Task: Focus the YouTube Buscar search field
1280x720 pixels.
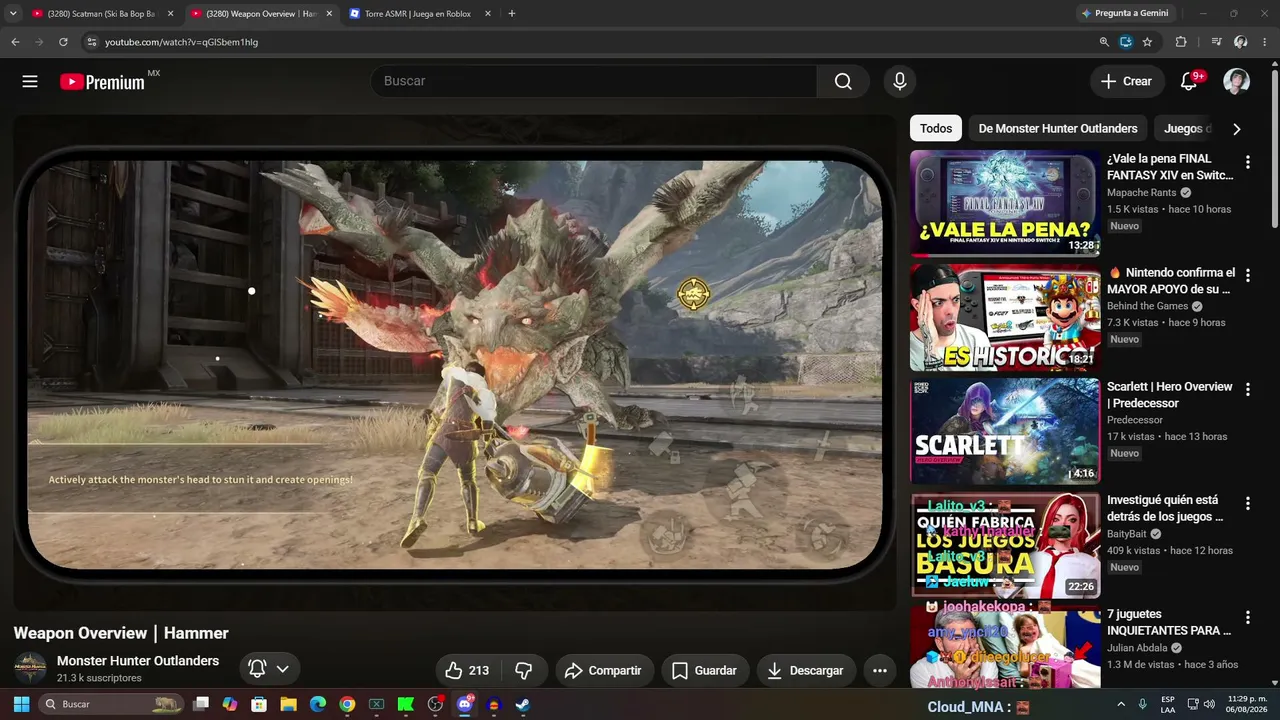Action: pyautogui.click(x=594, y=82)
